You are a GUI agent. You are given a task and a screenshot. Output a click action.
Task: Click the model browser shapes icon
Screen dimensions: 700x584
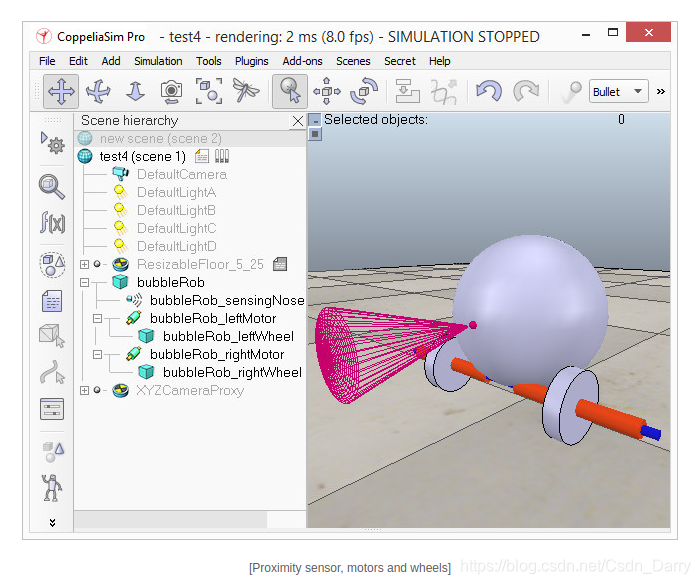pos(53,451)
